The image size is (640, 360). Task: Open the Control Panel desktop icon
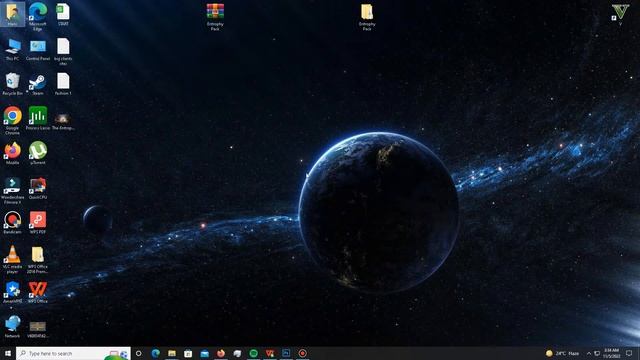pos(38,49)
